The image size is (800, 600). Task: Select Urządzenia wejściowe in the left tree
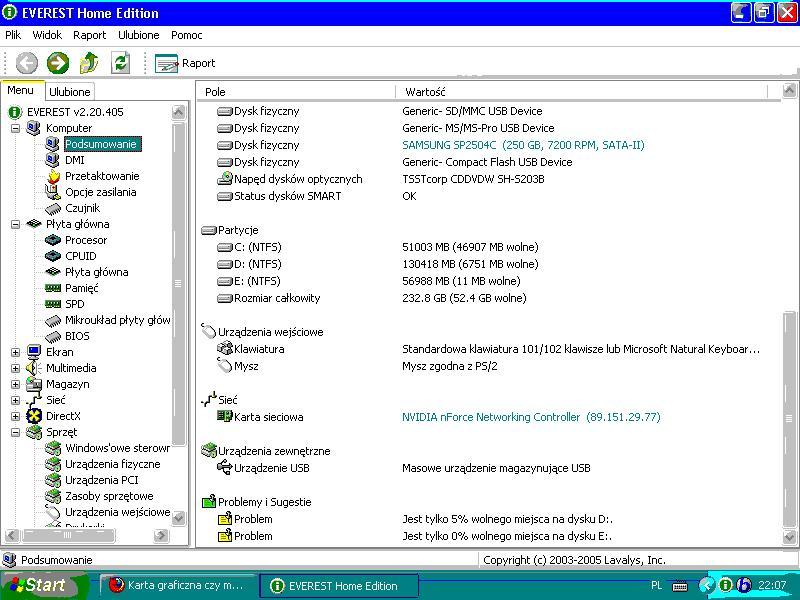tap(117, 512)
